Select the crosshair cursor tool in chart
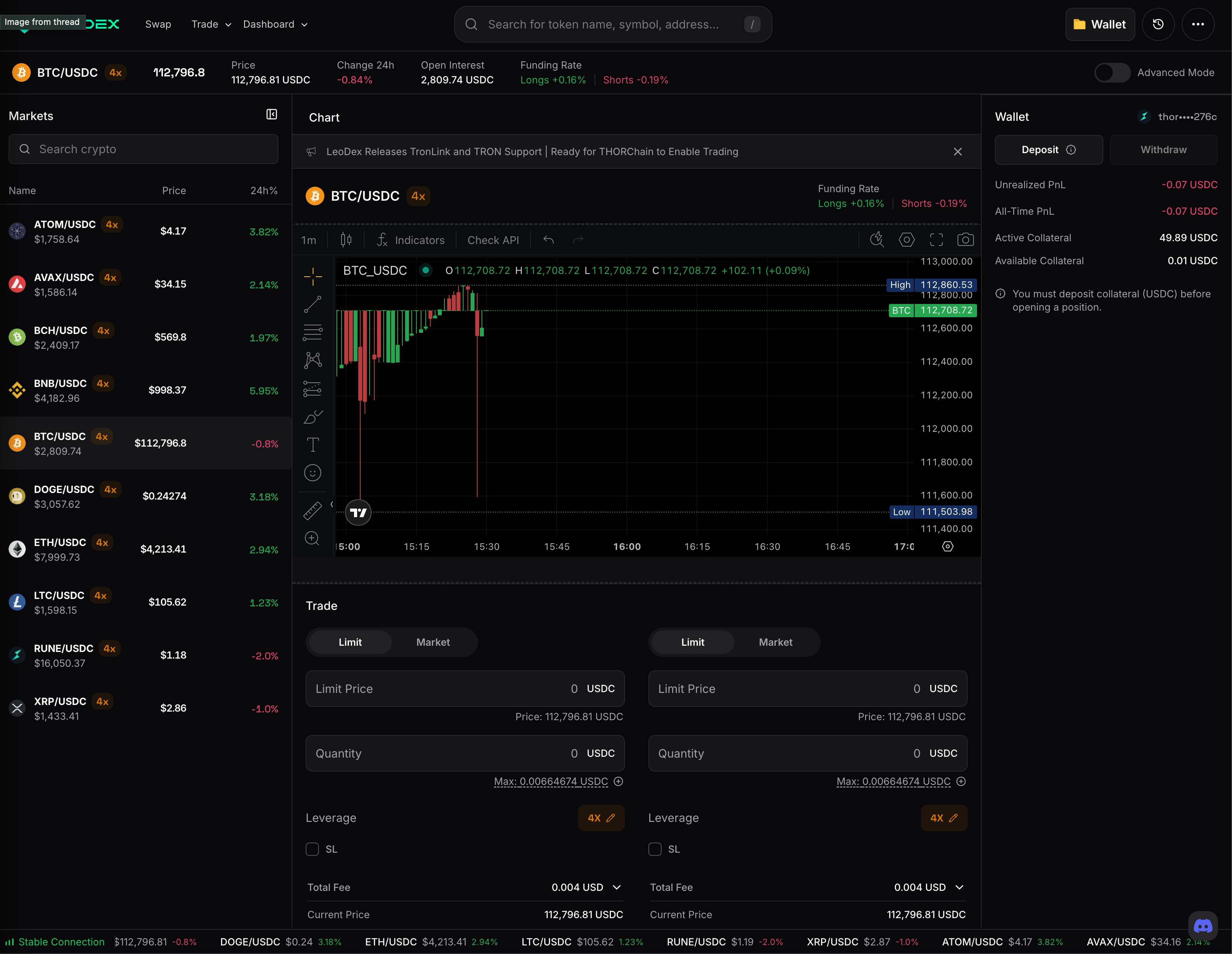 (x=313, y=276)
